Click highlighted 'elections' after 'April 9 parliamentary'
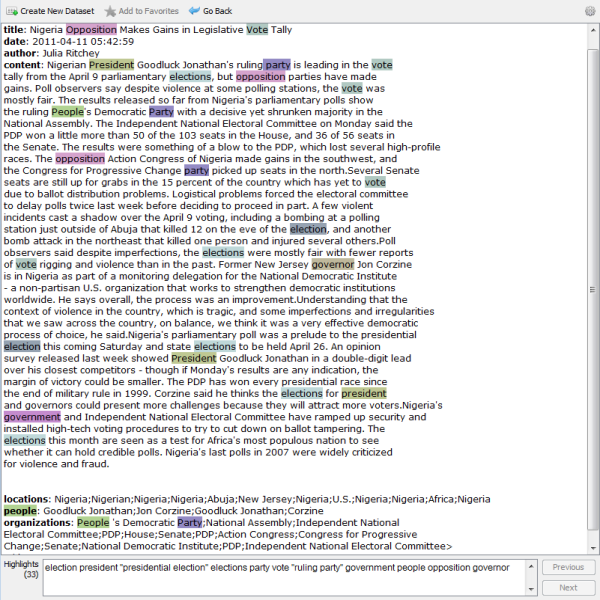 [x=190, y=77]
